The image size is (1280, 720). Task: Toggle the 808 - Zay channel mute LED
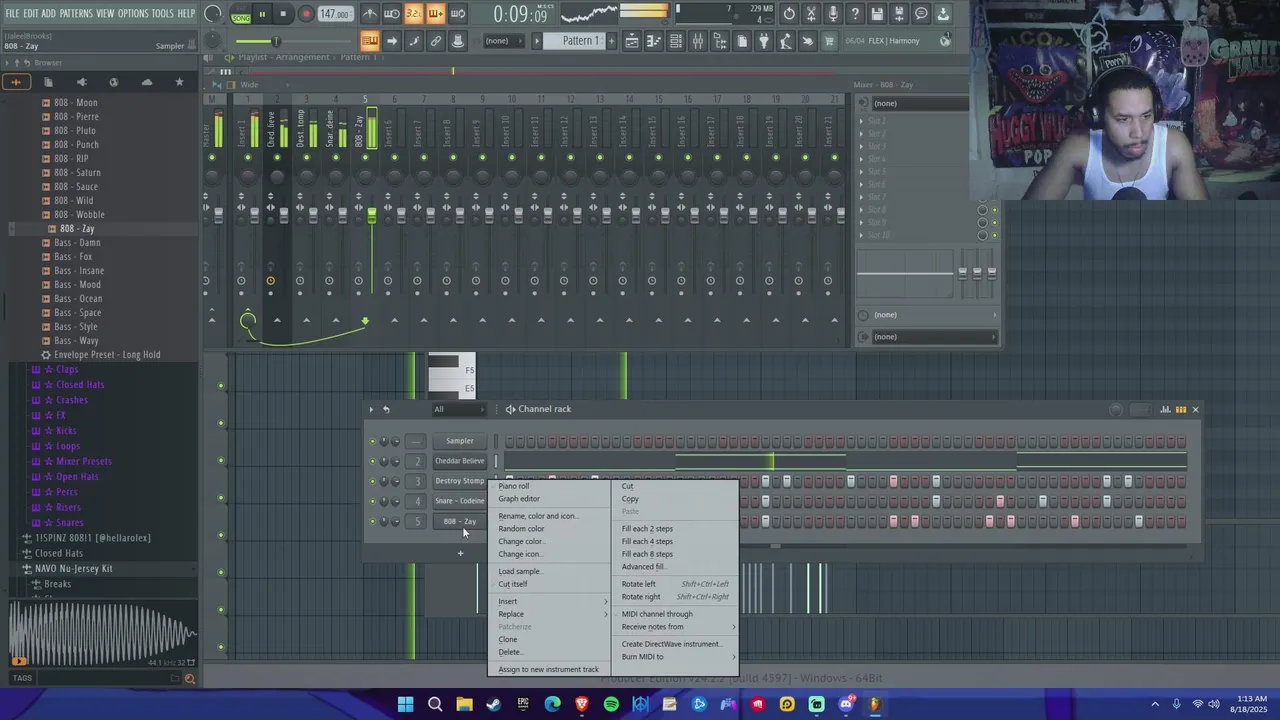click(x=373, y=521)
